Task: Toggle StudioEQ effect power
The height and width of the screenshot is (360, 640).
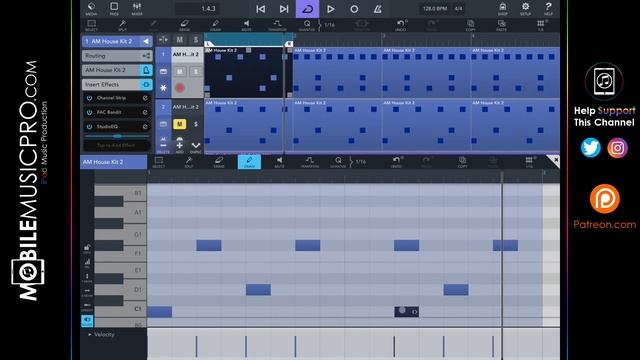Action: [x=89, y=127]
